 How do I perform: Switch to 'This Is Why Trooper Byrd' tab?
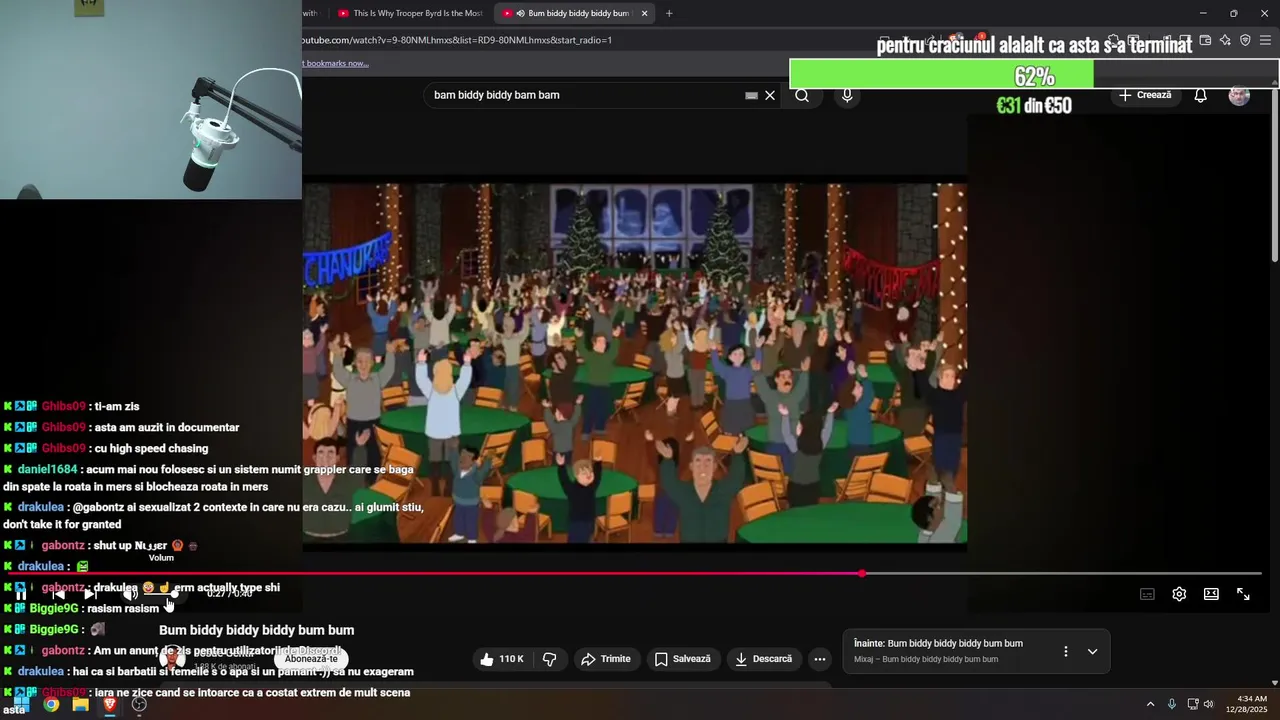(409, 13)
